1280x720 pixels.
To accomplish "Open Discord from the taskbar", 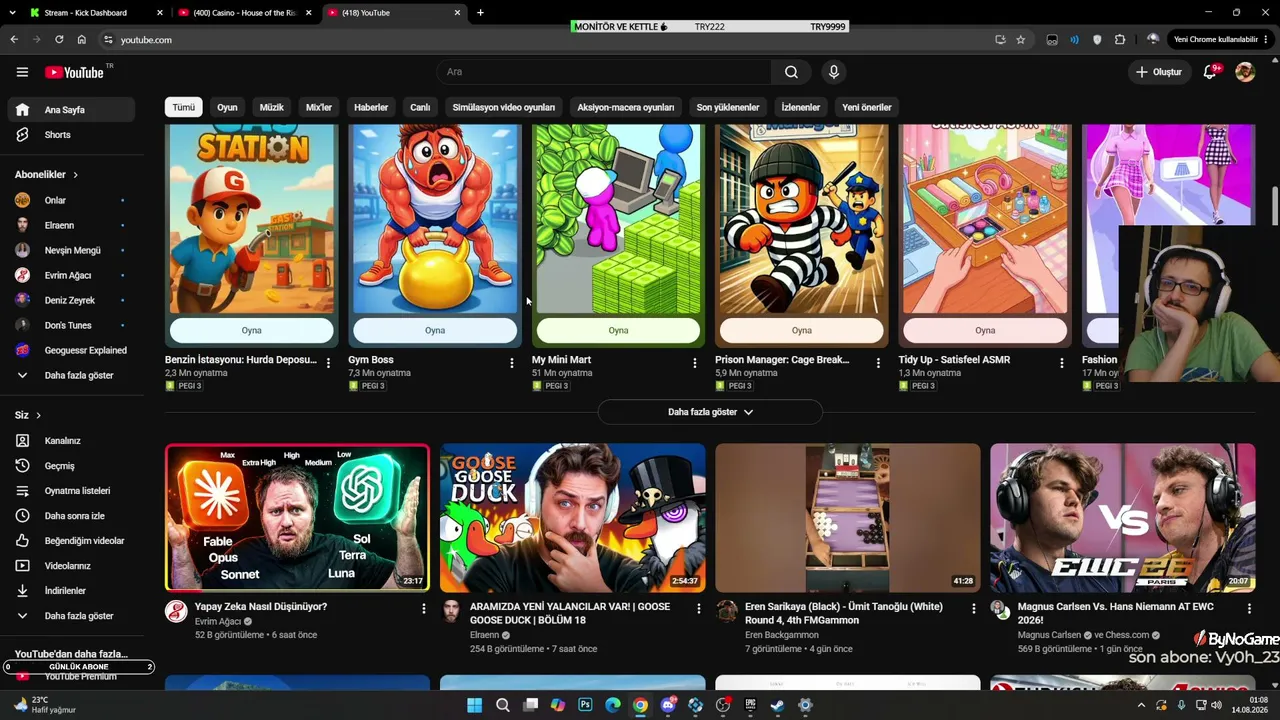I will click(x=668, y=705).
